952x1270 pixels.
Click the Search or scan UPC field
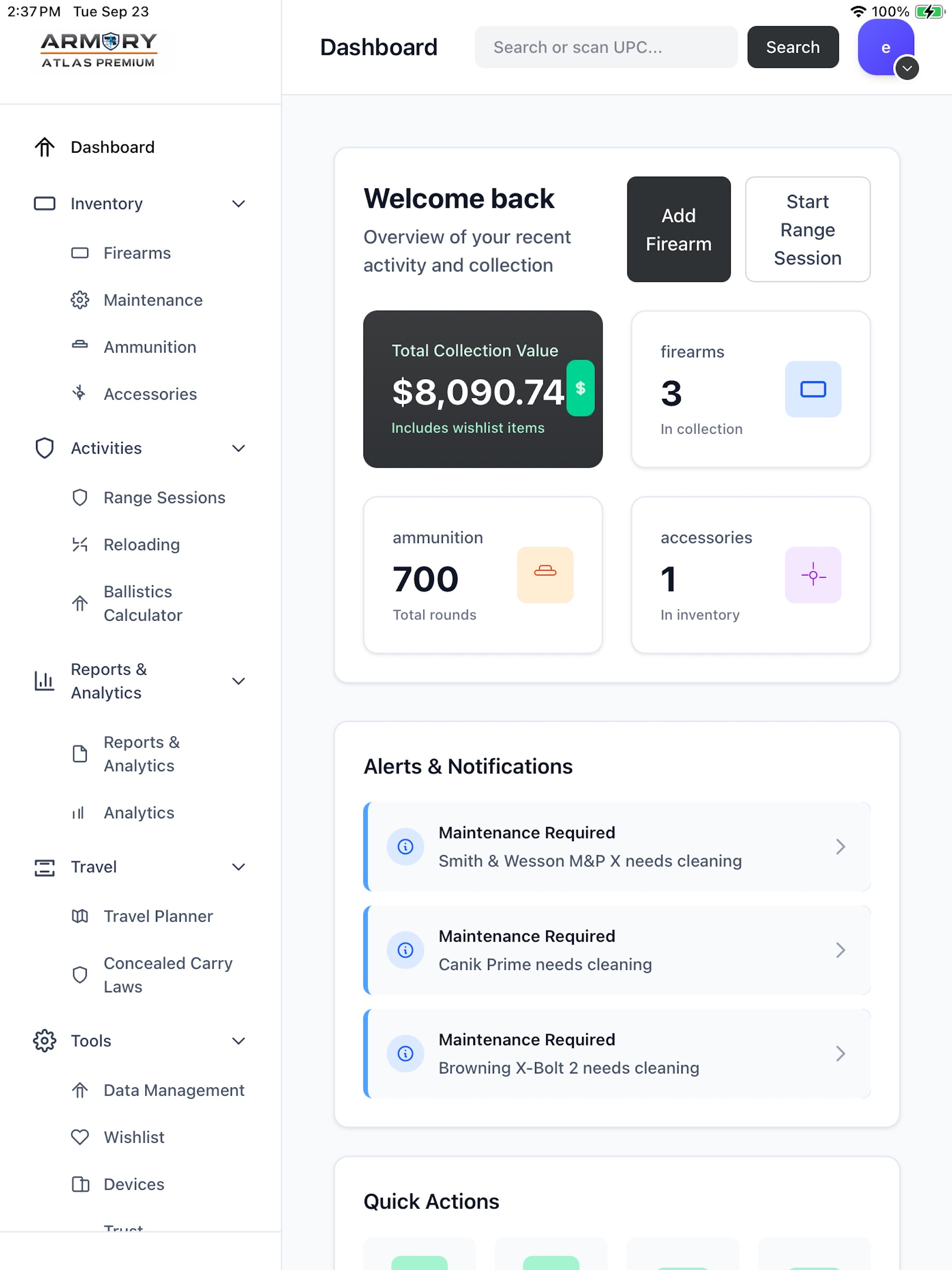[606, 47]
